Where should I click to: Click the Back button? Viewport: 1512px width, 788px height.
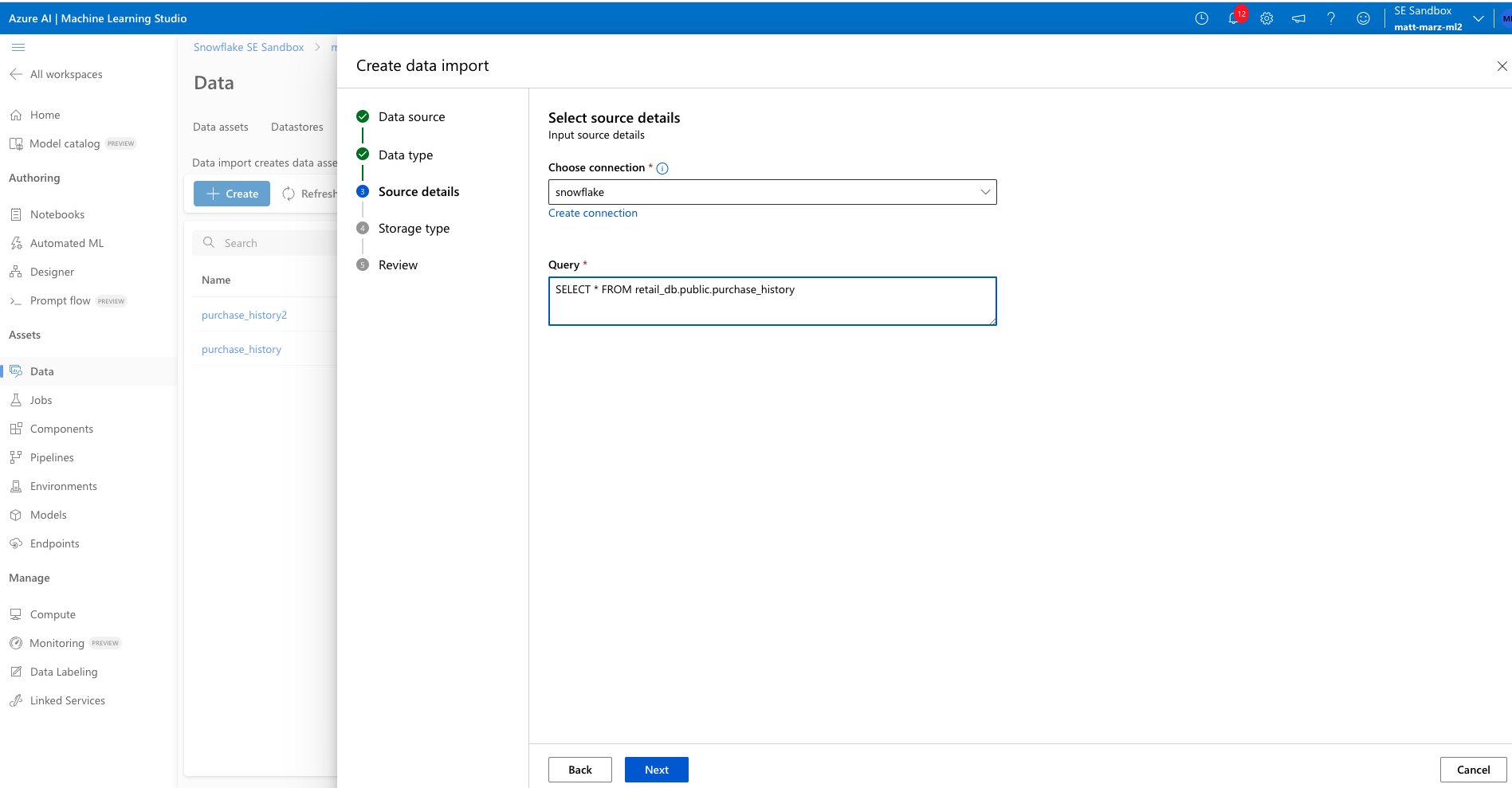(579, 770)
